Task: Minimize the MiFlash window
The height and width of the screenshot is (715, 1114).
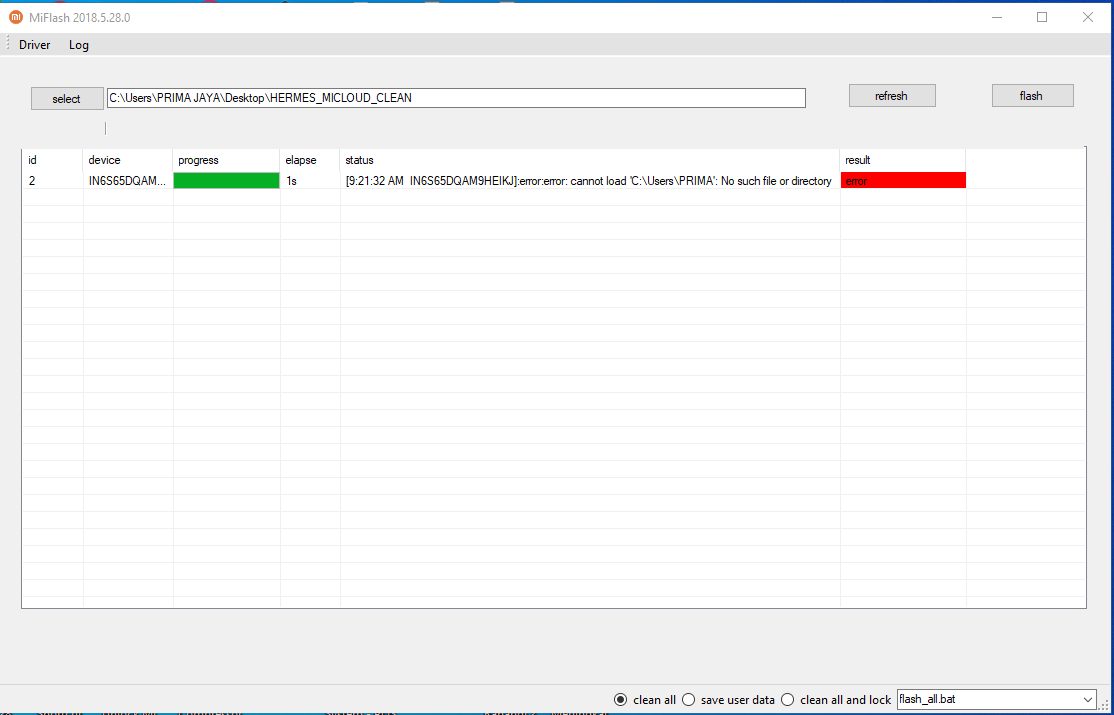Action: pyautogui.click(x=997, y=17)
